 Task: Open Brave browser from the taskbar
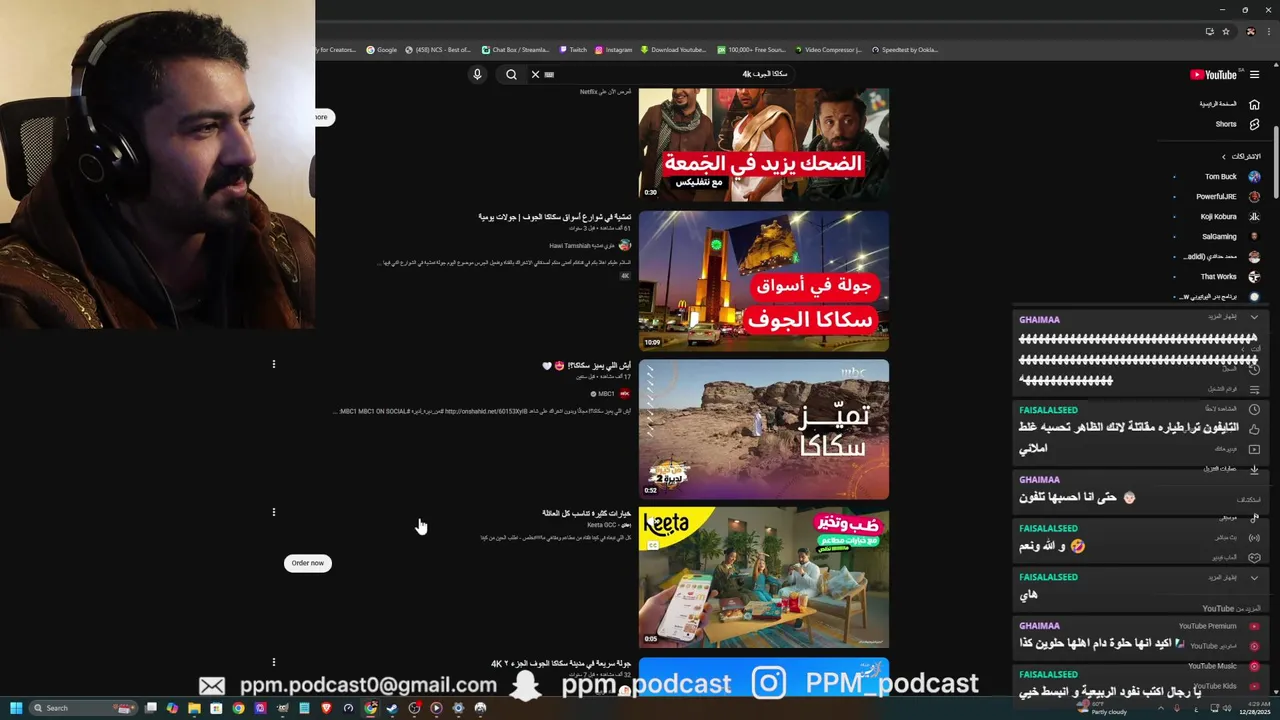click(x=326, y=708)
